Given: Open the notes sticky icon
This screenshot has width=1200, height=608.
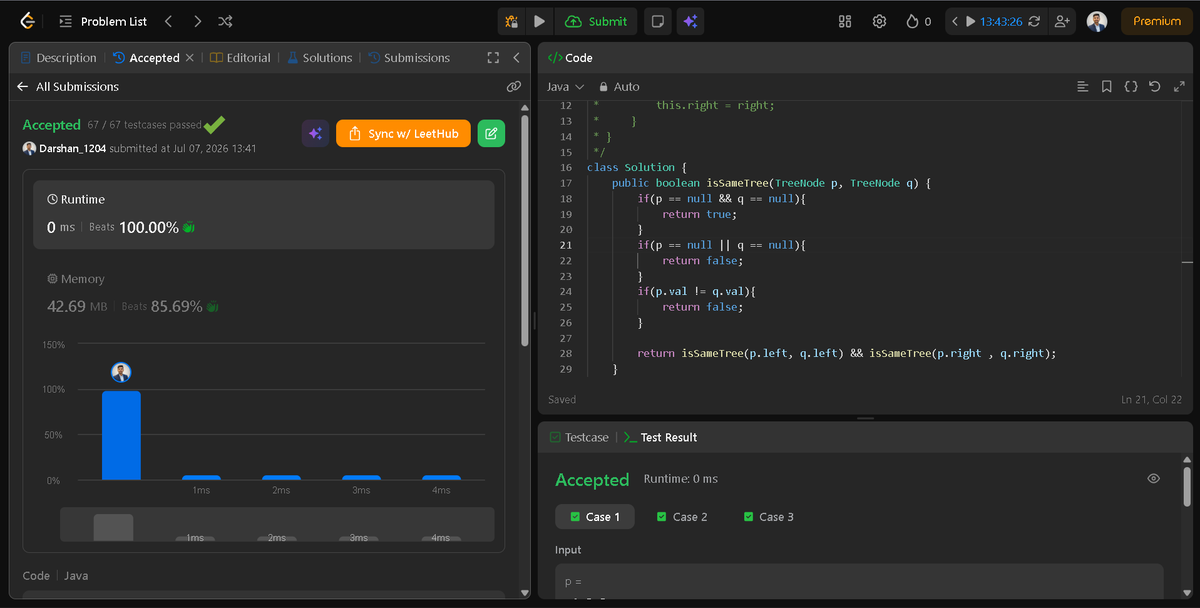Looking at the screenshot, I should (x=657, y=21).
